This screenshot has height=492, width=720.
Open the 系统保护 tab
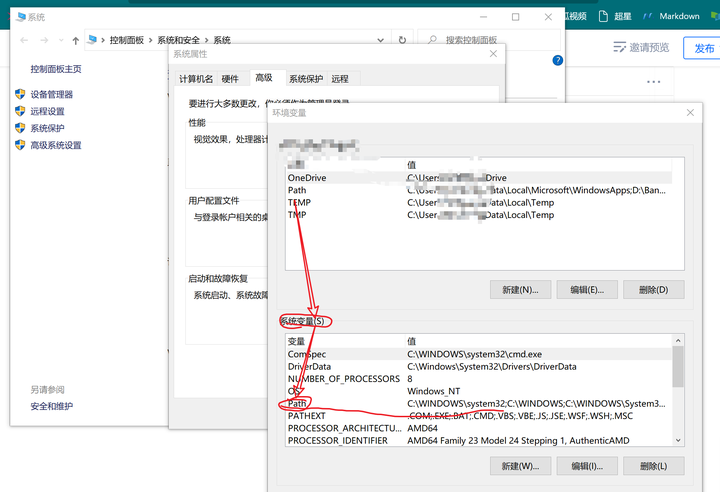[x=306, y=79]
